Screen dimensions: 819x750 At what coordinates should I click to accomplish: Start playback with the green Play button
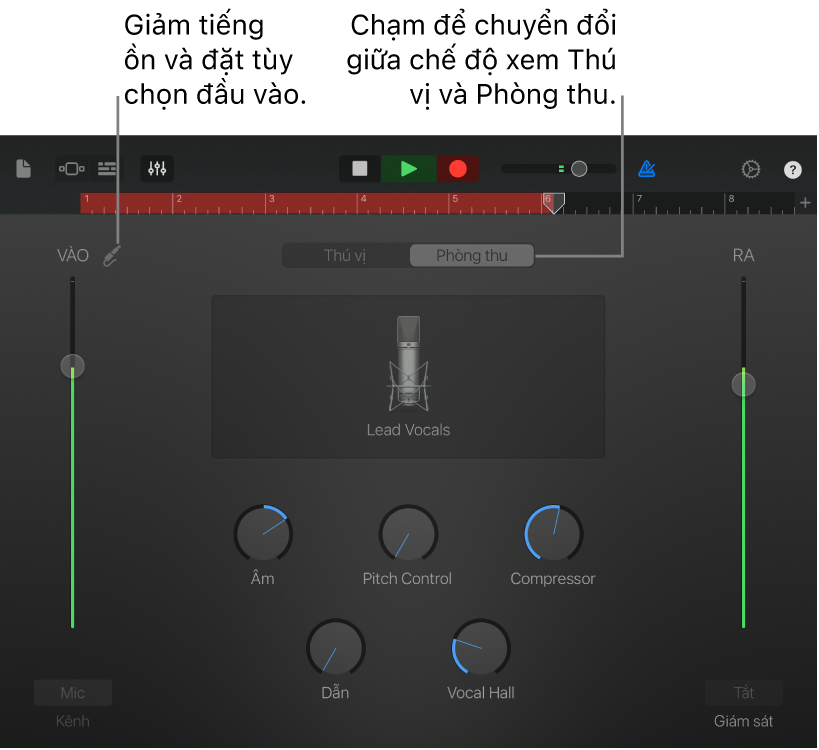point(408,169)
